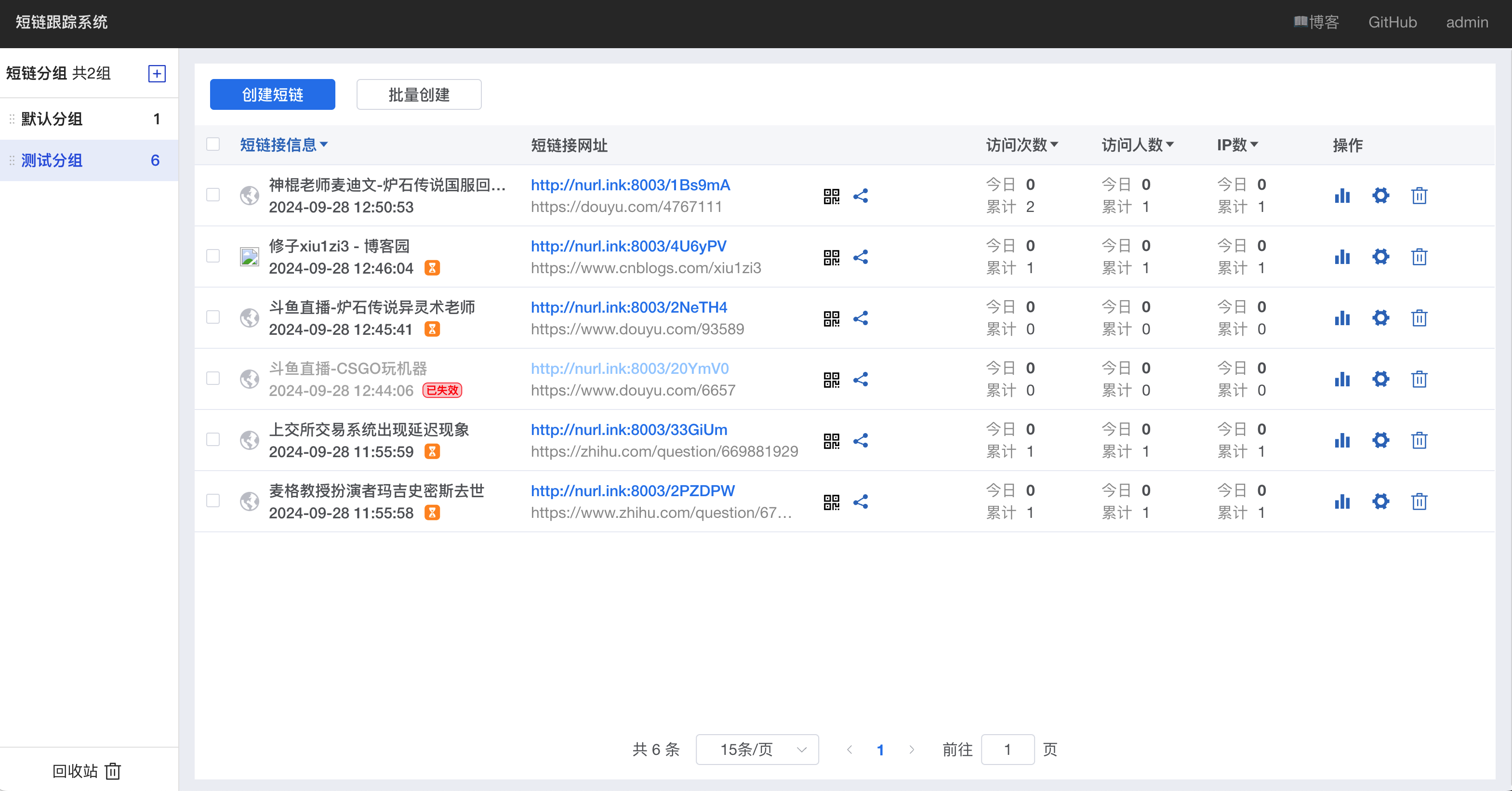
Task: Open short link nurl.ink:8003/1Bs9mA
Action: tap(630, 185)
